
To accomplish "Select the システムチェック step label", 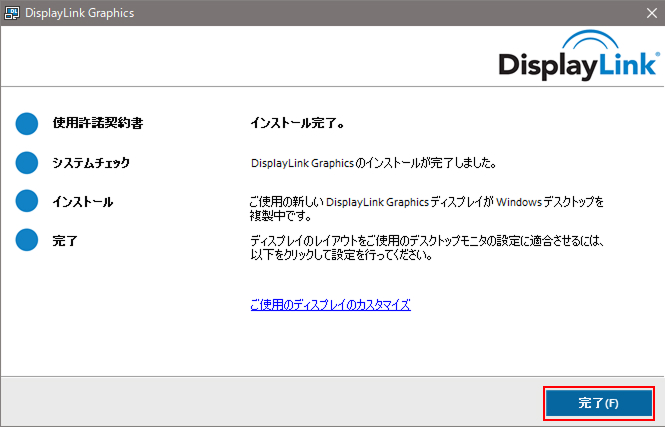I will coord(91,162).
